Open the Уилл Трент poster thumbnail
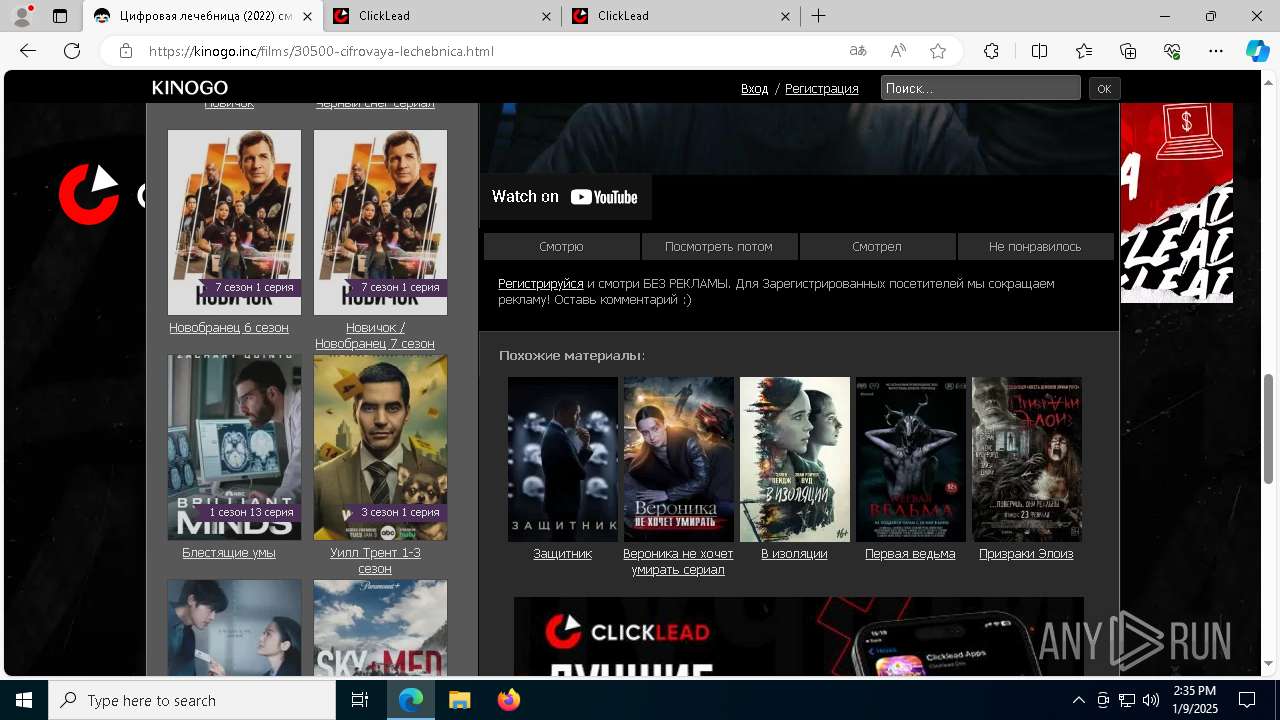Image resolution: width=1280 pixels, height=720 pixels. [x=380, y=447]
